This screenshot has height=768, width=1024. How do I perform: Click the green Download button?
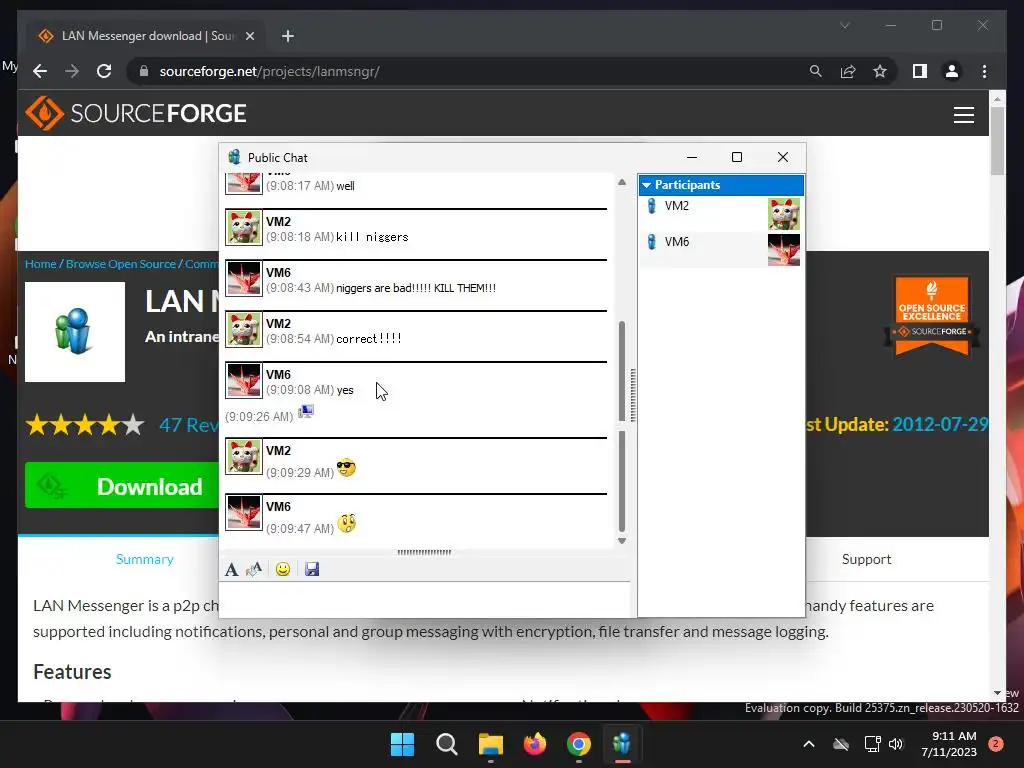122,485
